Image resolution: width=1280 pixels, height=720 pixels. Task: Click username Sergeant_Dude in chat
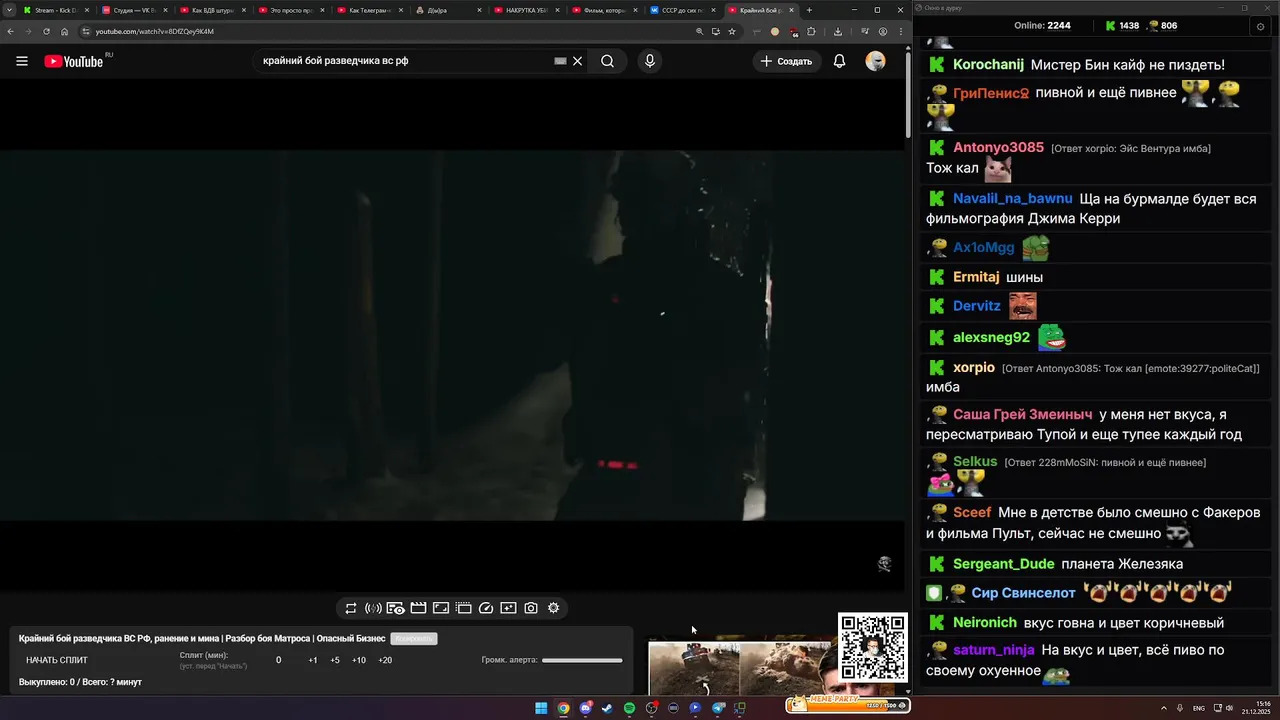tap(1003, 564)
